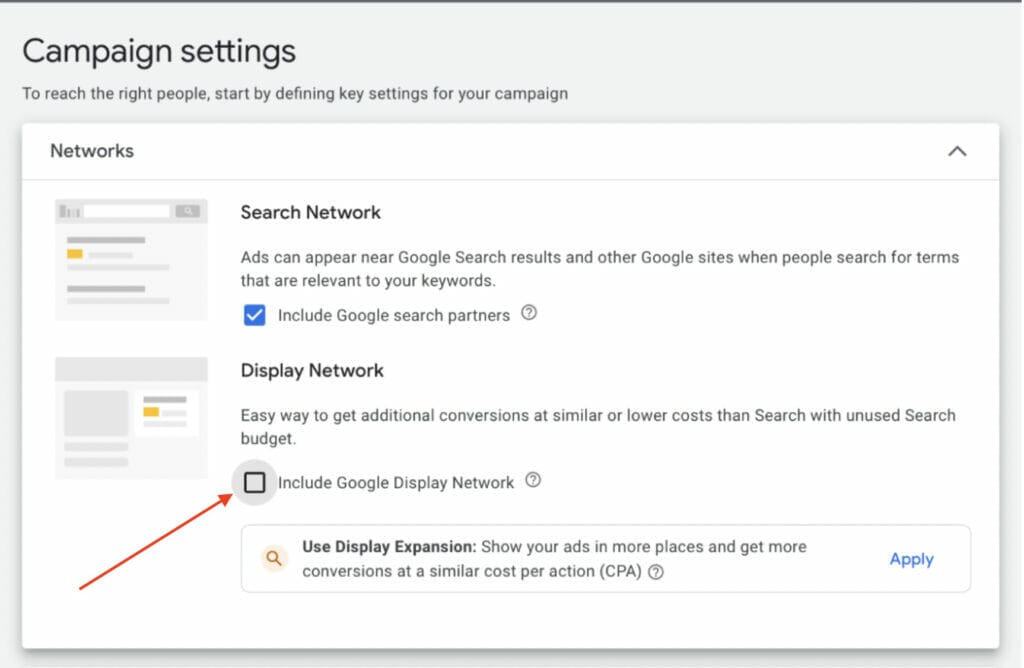Open help icon beside Include Google Display Network

coord(533,481)
